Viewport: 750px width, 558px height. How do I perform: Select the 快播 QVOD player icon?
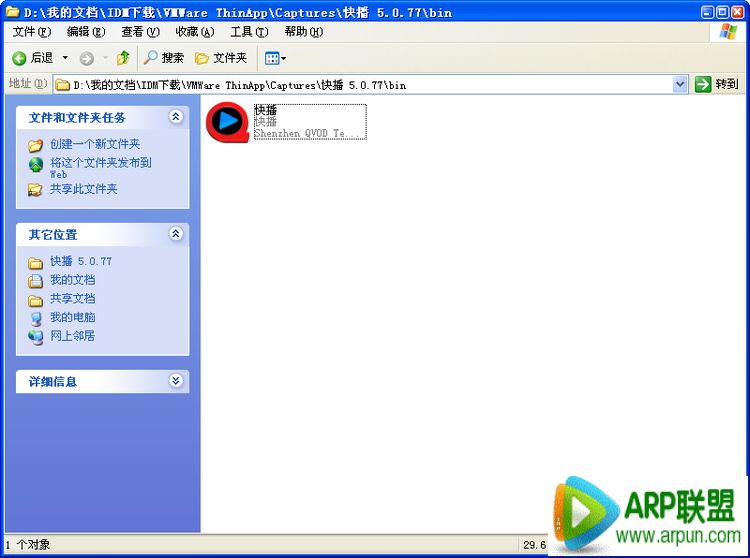[227, 122]
